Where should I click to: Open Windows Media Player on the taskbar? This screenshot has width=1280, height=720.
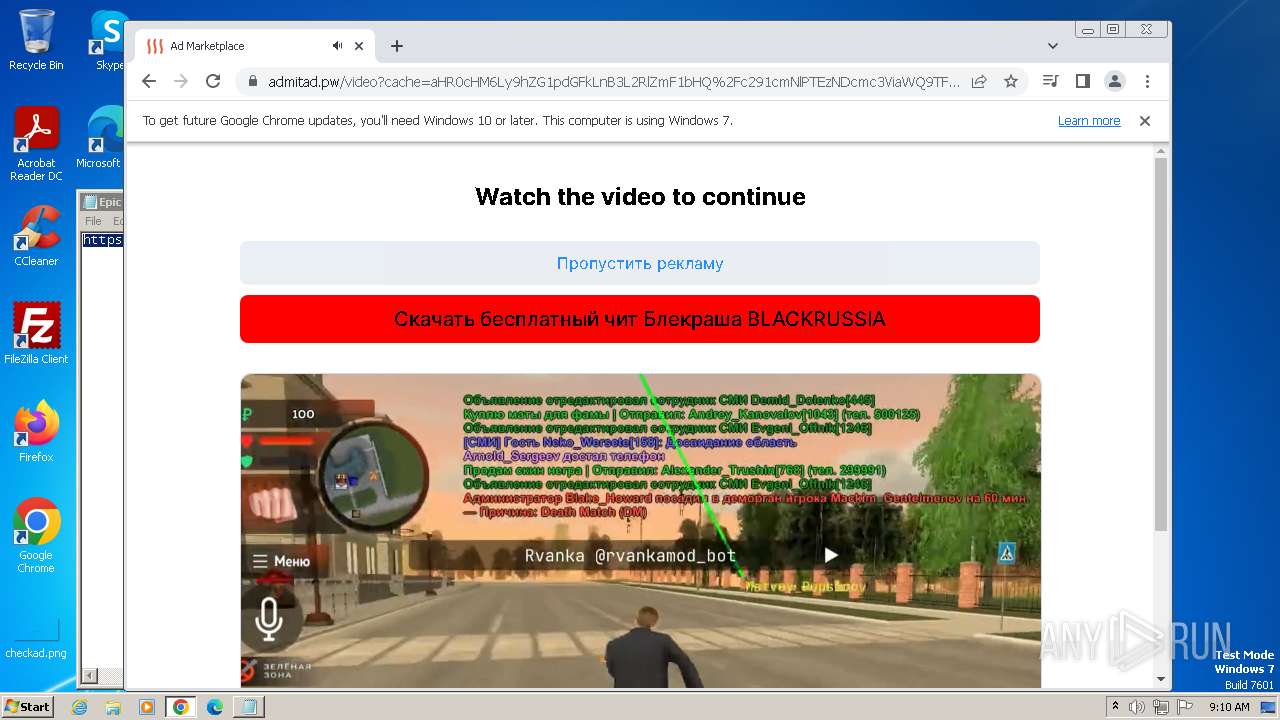pyautogui.click(x=147, y=707)
